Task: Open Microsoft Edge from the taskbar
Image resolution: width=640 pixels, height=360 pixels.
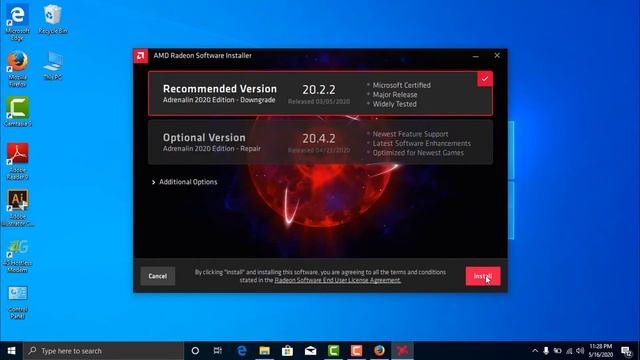Action: tap(242, 351)
